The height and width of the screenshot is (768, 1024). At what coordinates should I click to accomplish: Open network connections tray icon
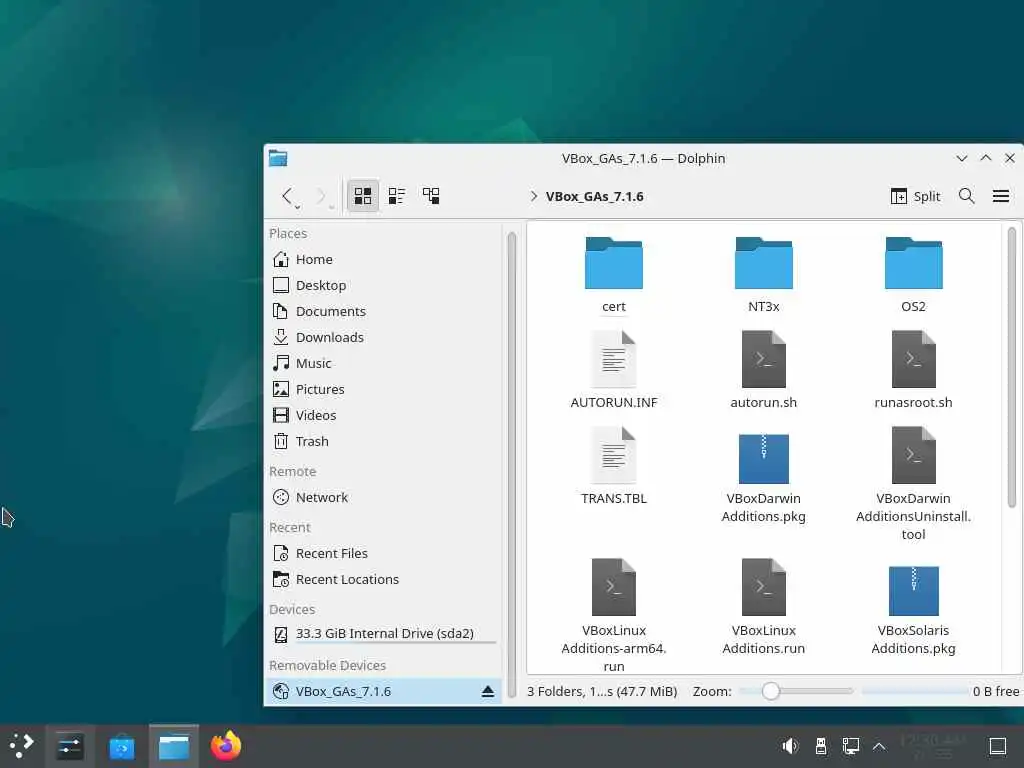click(850, 746)
